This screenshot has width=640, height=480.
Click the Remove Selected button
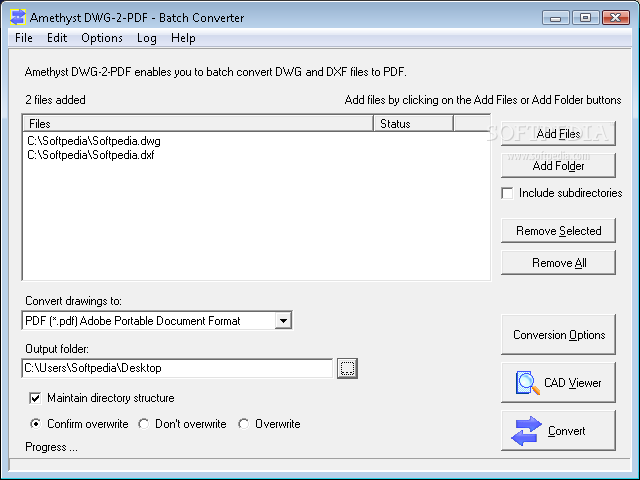[x=558, y=231]
